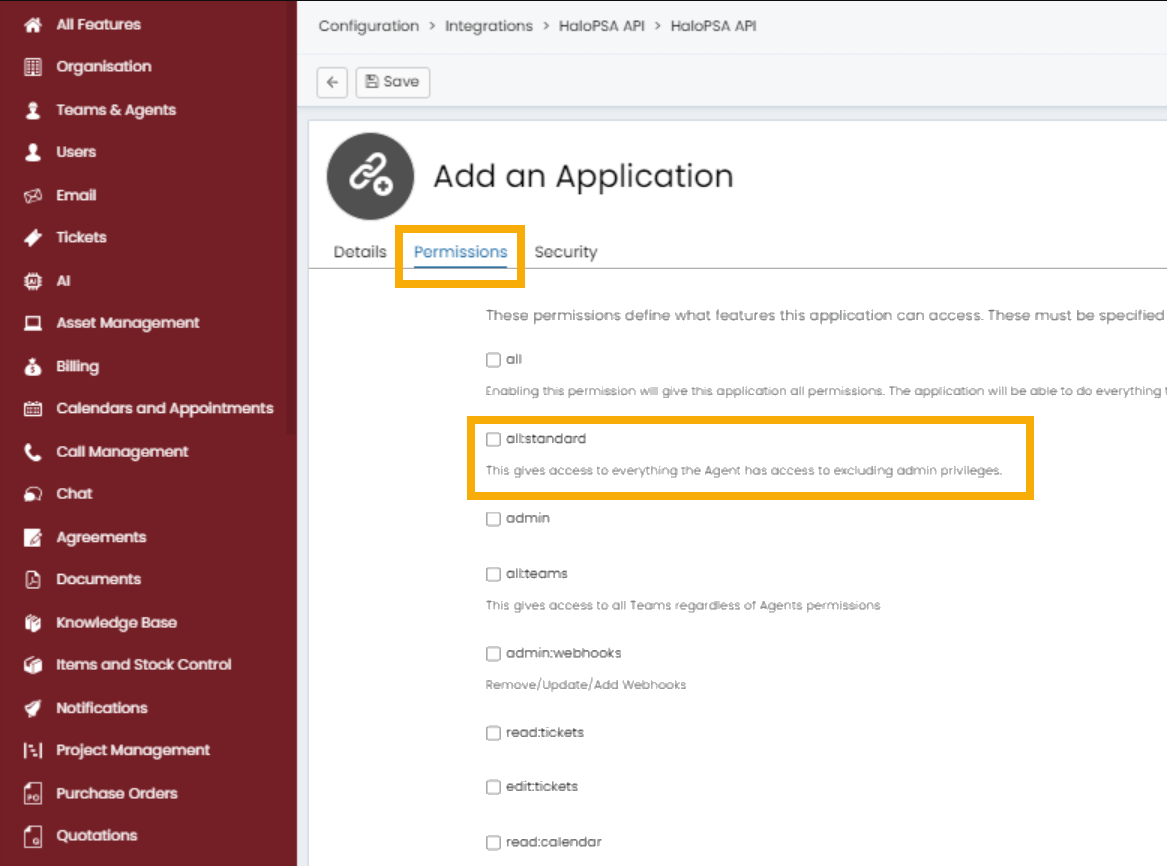Viewport: 1167px width, 866px height.
Task: Open the All Features home section
Action: [97, 24]
